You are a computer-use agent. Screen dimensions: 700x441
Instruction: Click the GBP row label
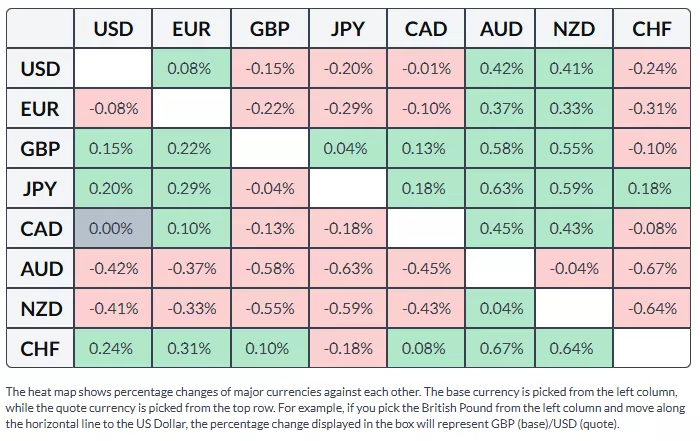[x=41, y=149]
